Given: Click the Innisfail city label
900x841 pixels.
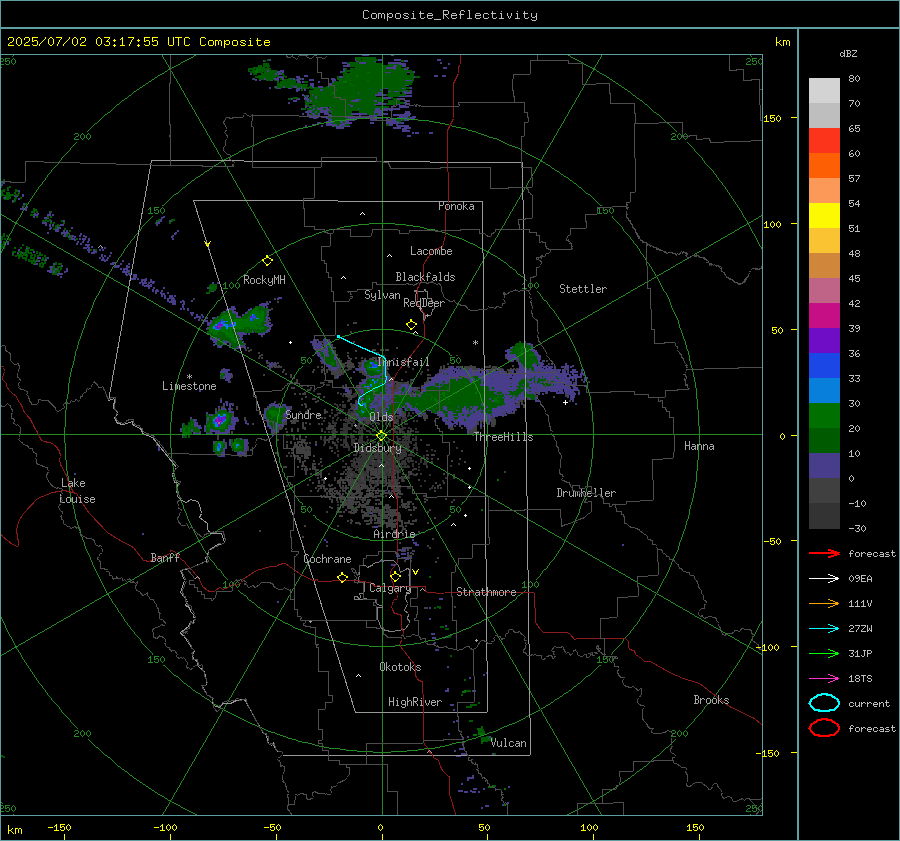Looking at the screenshot, I should pyautogui.click(x=403, y=362).
